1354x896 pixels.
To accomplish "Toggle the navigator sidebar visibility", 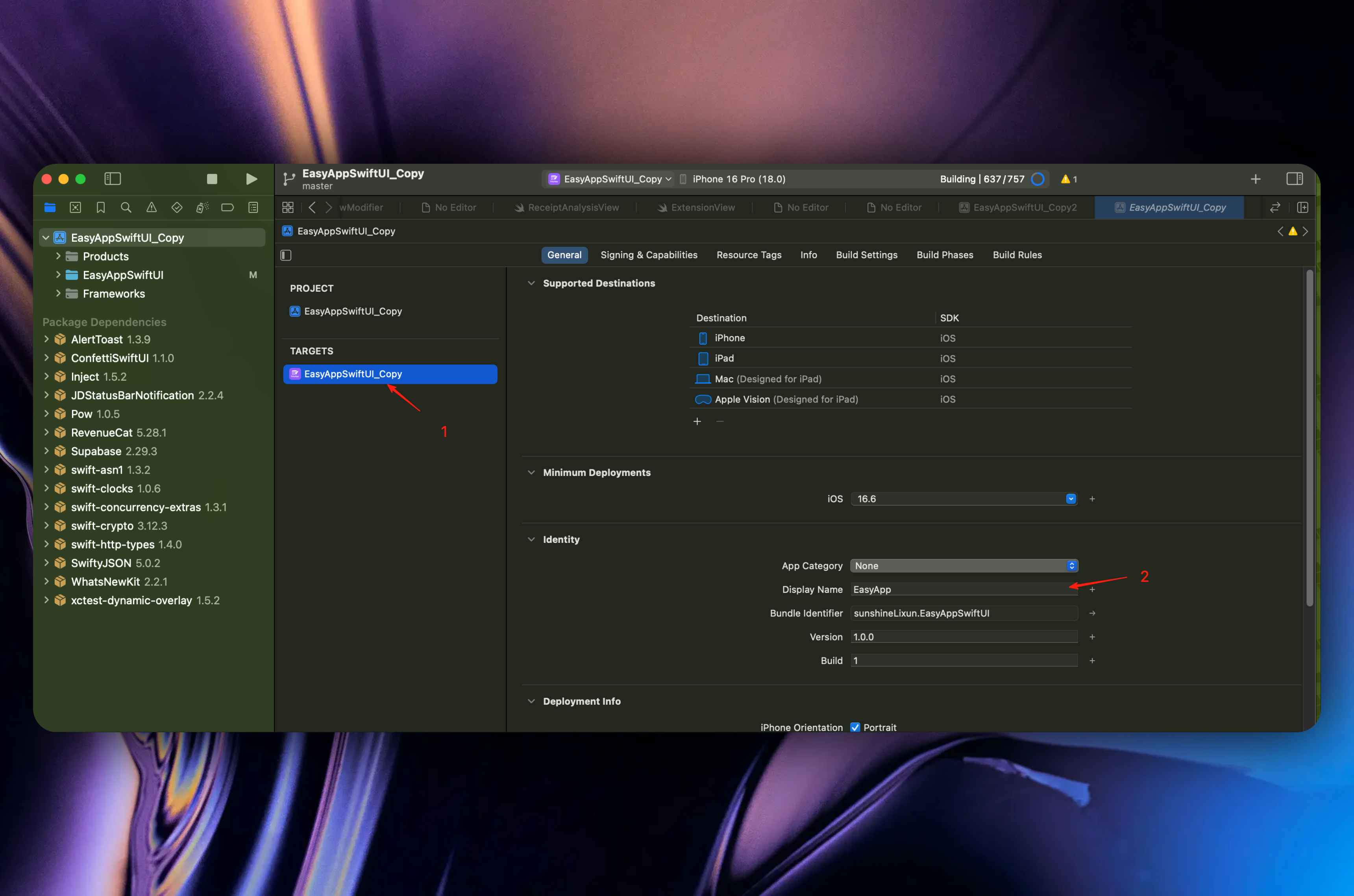I will click(x=113, y=179).
